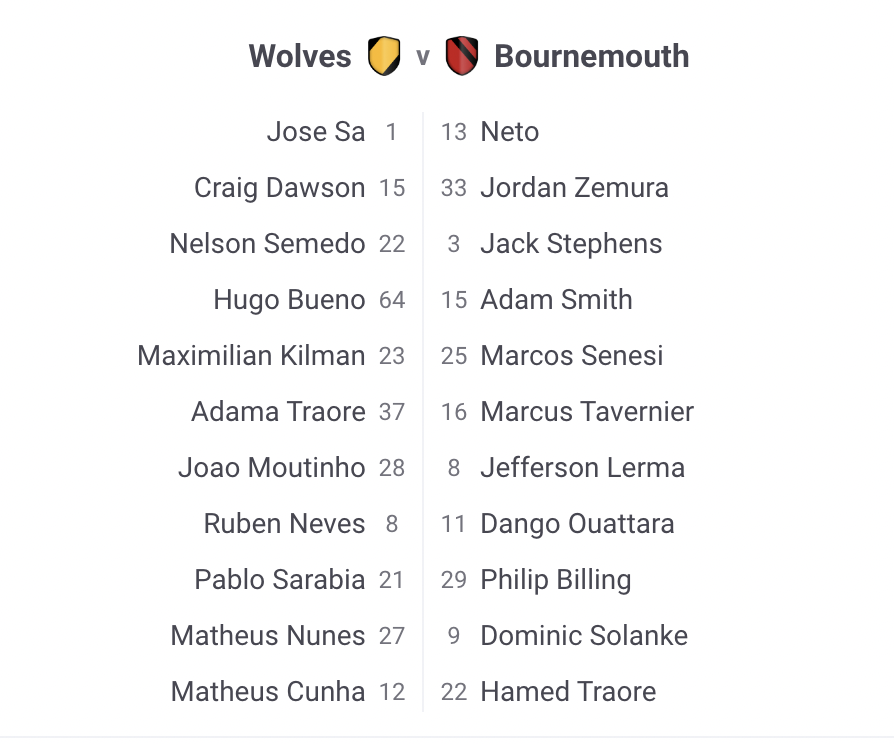The width and height of the screenshot is (894, 744).
Task: Open Nelson Semedo's player entry
Action: (267, 244)
